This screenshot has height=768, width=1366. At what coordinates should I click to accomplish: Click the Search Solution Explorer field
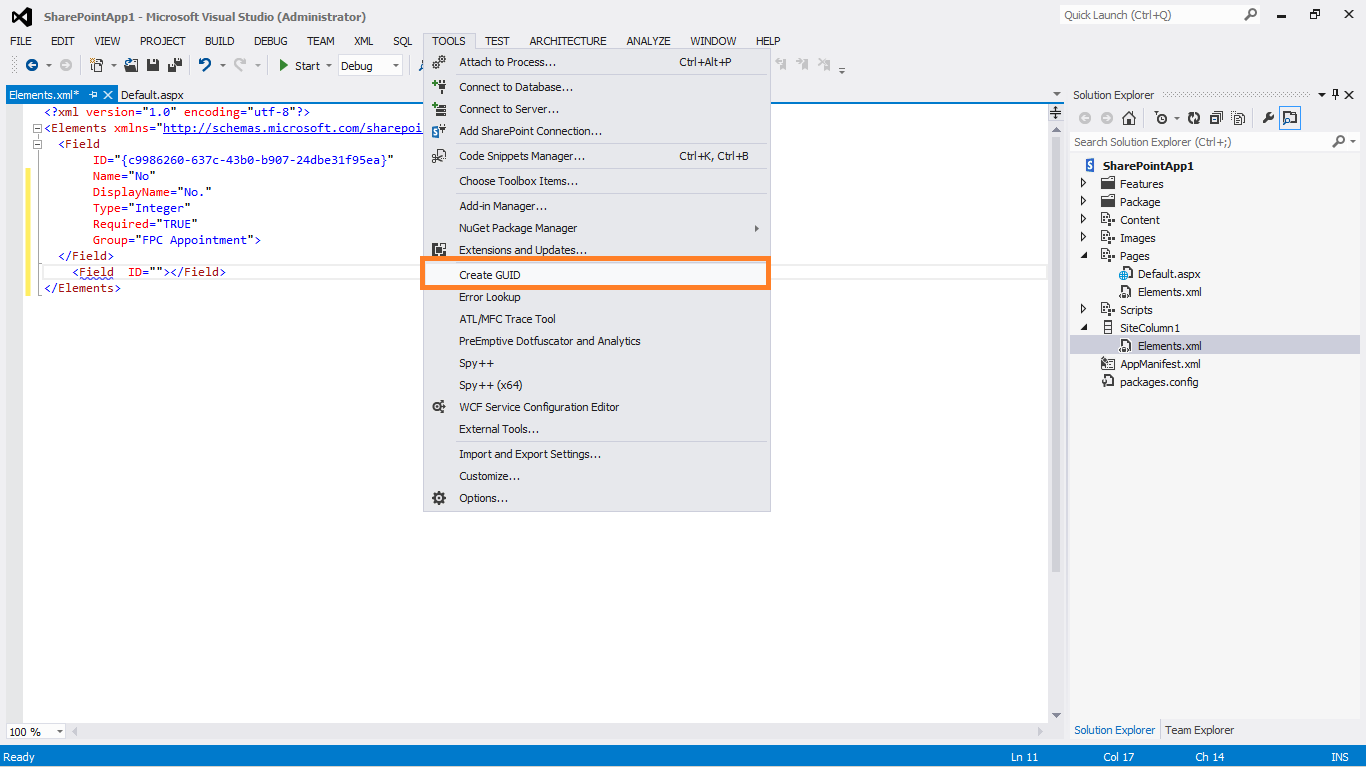(1200, 142)
